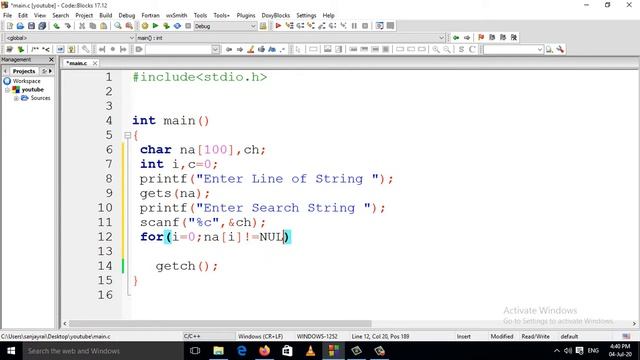This screenshot has width=640, height=360.
Task: Open Firefox from the taskbar
Action: [x=264, y=351]
